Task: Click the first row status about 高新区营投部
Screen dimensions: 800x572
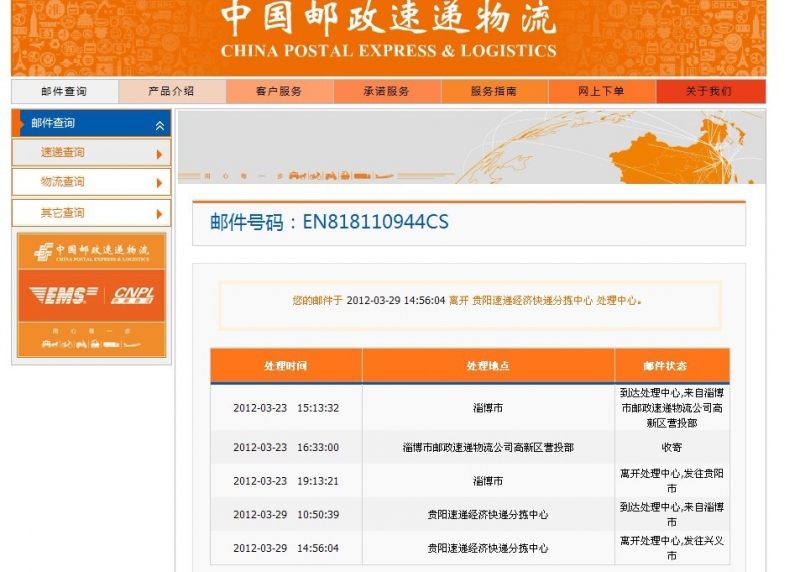Action: click(672, 408)
